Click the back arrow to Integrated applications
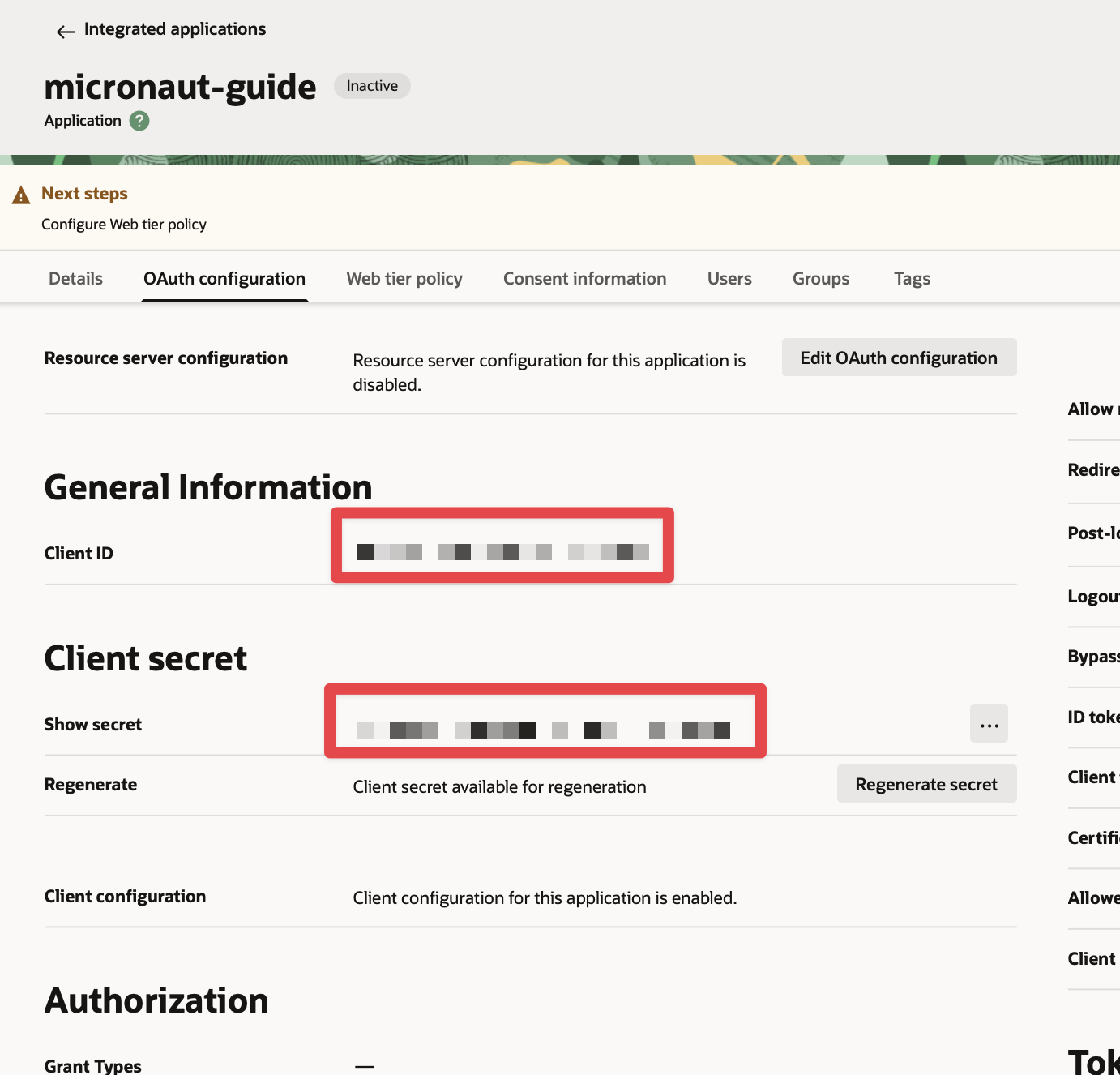Screen dimensions: 1120x1075 [x=65, y=31]
